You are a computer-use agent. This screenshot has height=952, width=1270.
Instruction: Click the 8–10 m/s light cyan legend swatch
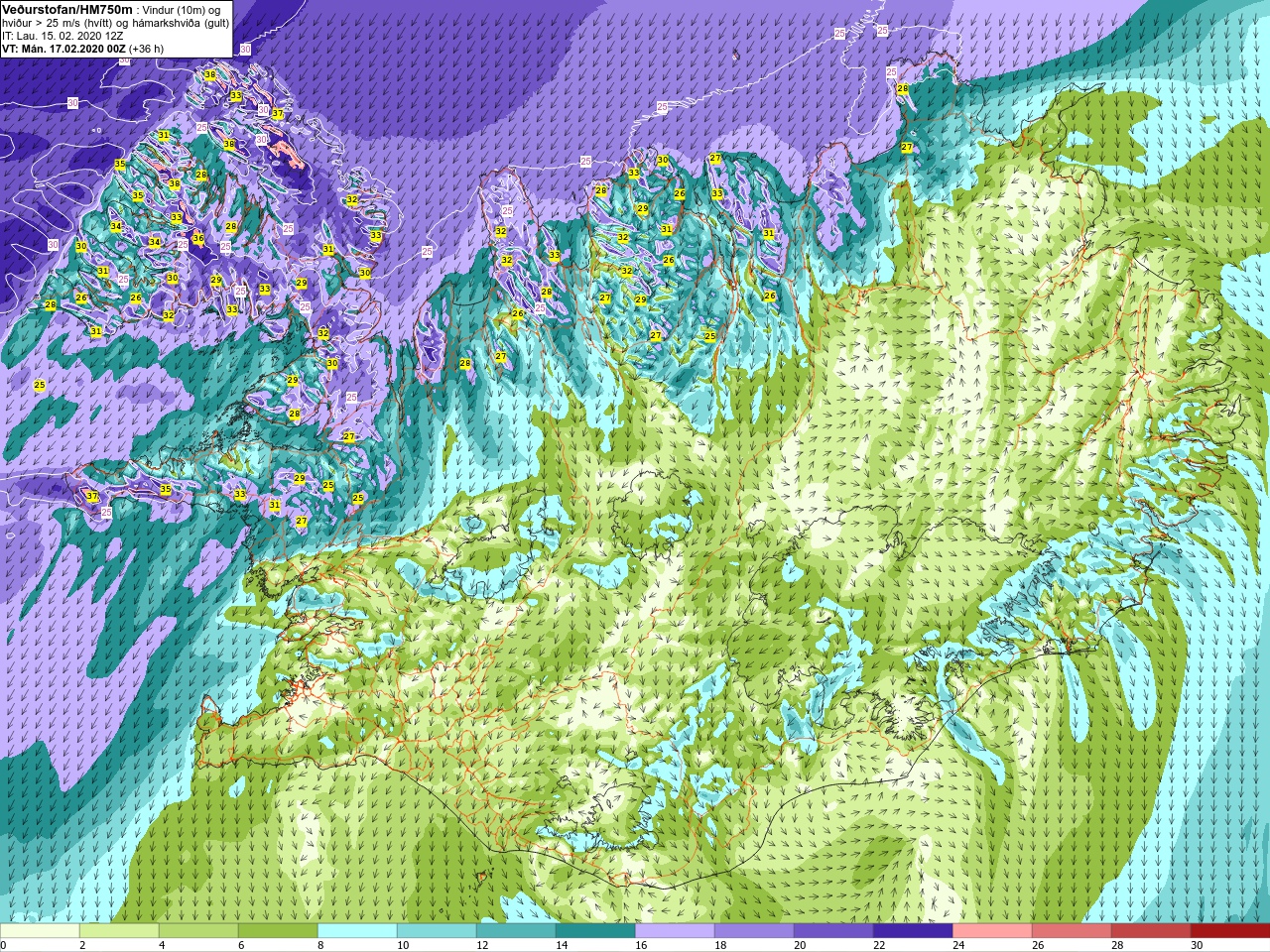click(x=357, y=931)
